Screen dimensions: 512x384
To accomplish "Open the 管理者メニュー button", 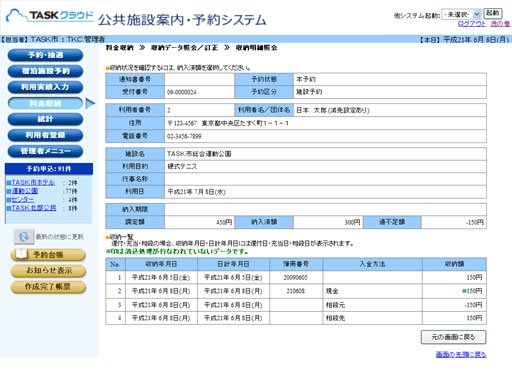I will (45, 151).
